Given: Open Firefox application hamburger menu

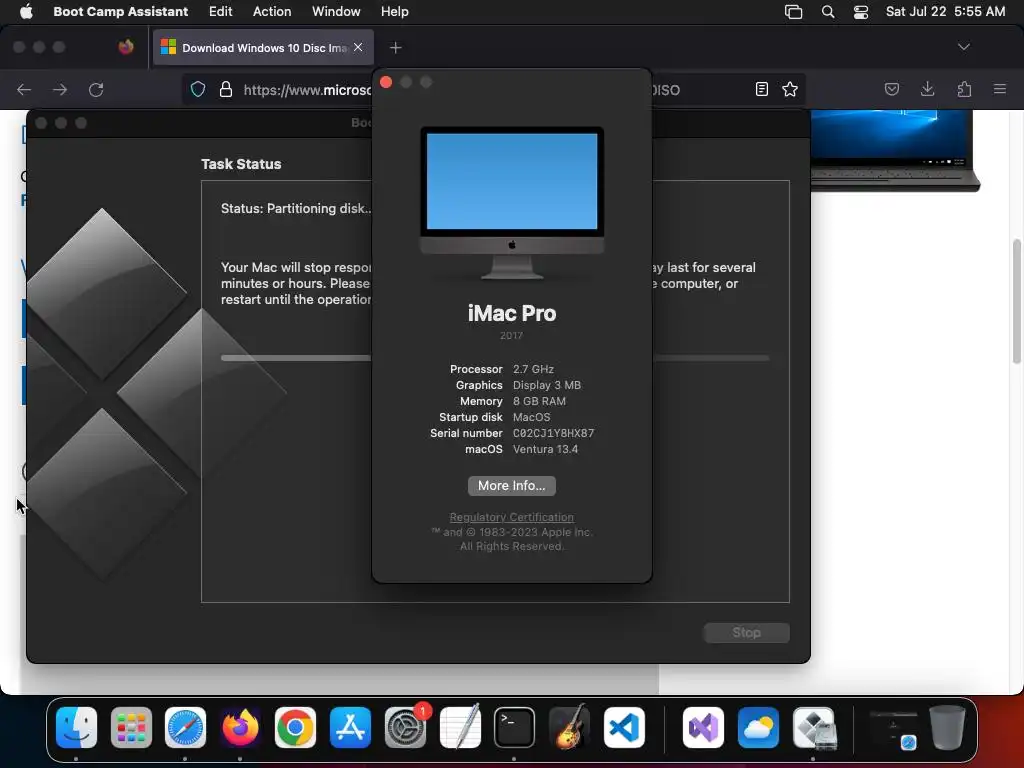Looking at the screenshot, I should click(1000, 89).
